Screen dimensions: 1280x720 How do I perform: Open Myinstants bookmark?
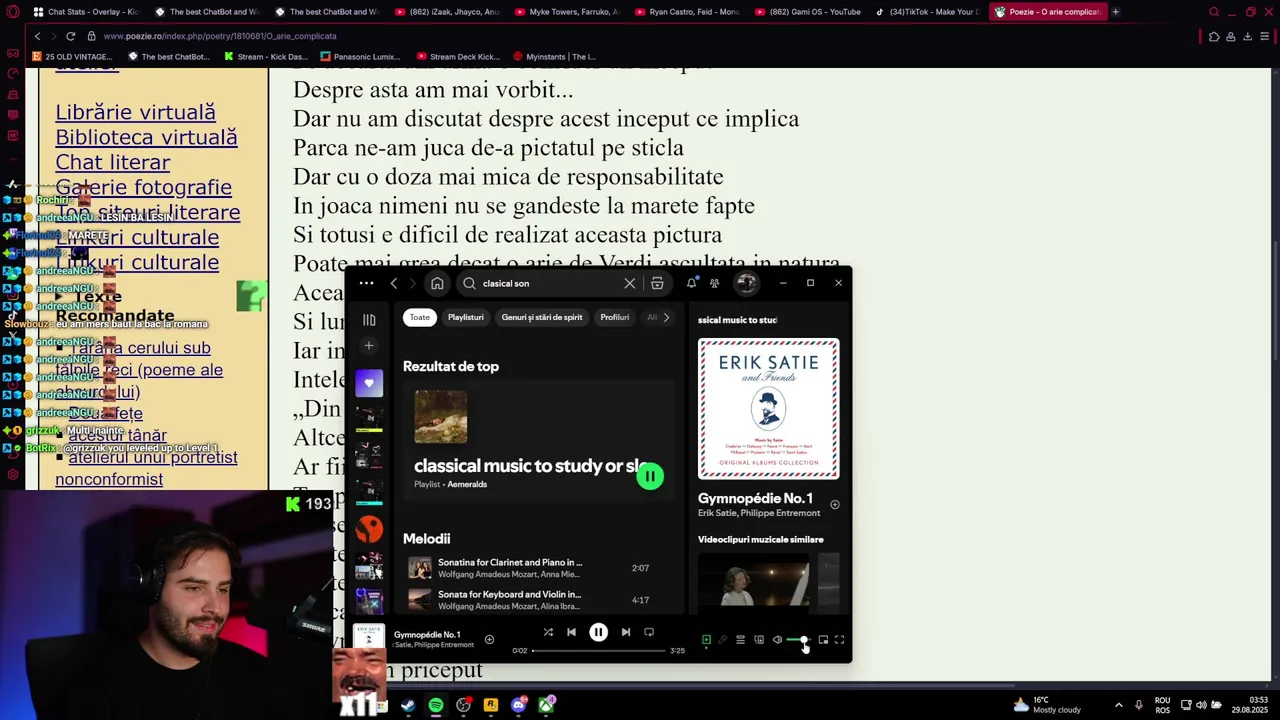(553, 57)
